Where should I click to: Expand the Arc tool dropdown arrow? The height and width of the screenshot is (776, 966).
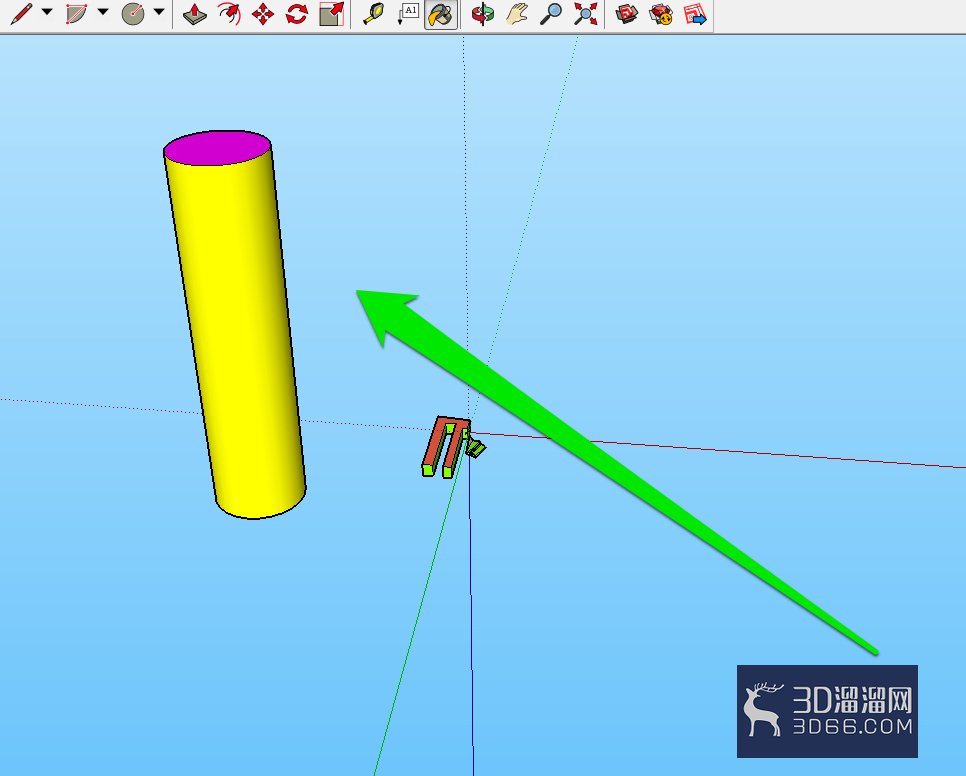(103, 12)
